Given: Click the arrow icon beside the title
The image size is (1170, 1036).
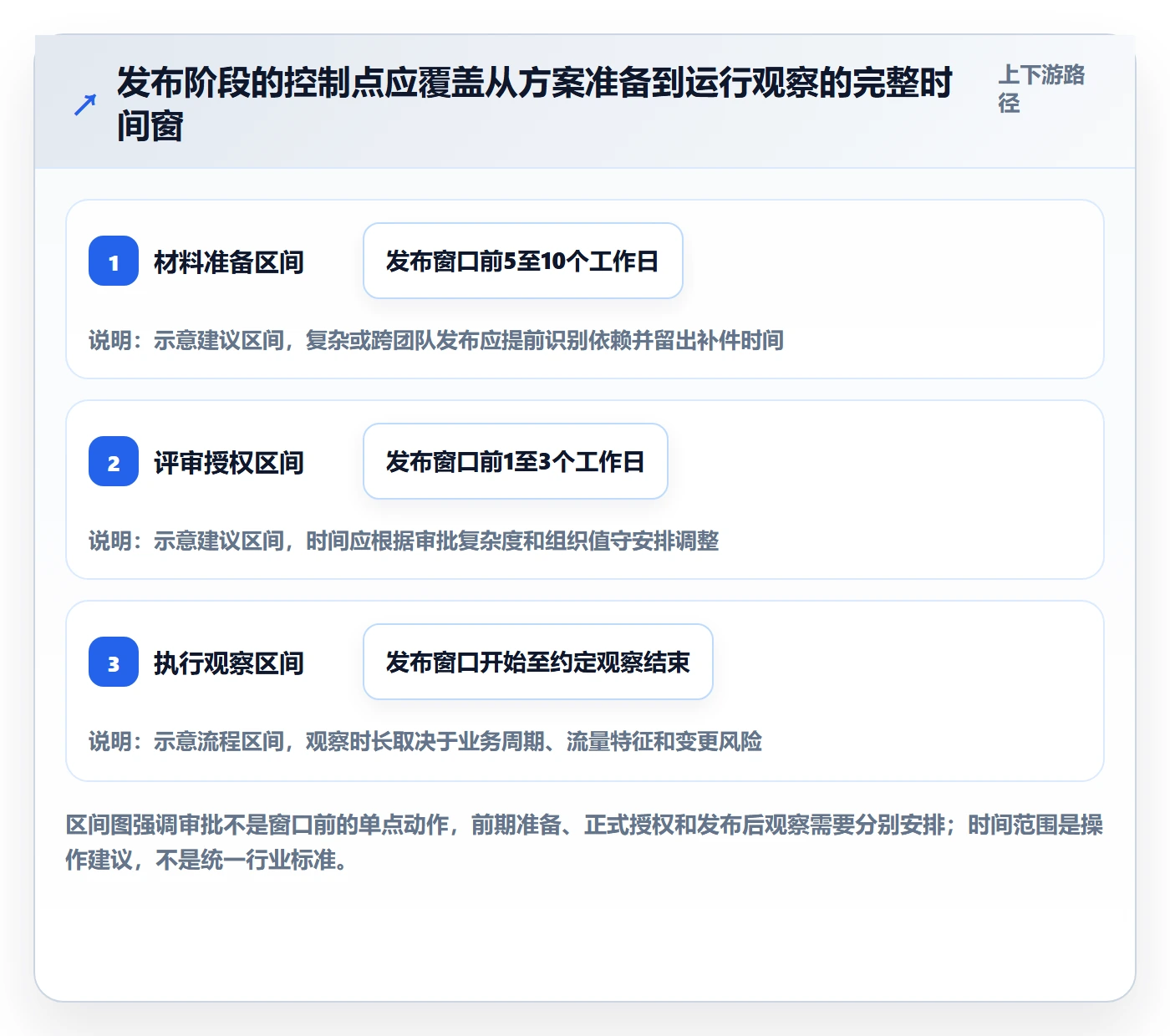Looking at the screenshot, I should (85, 104).
